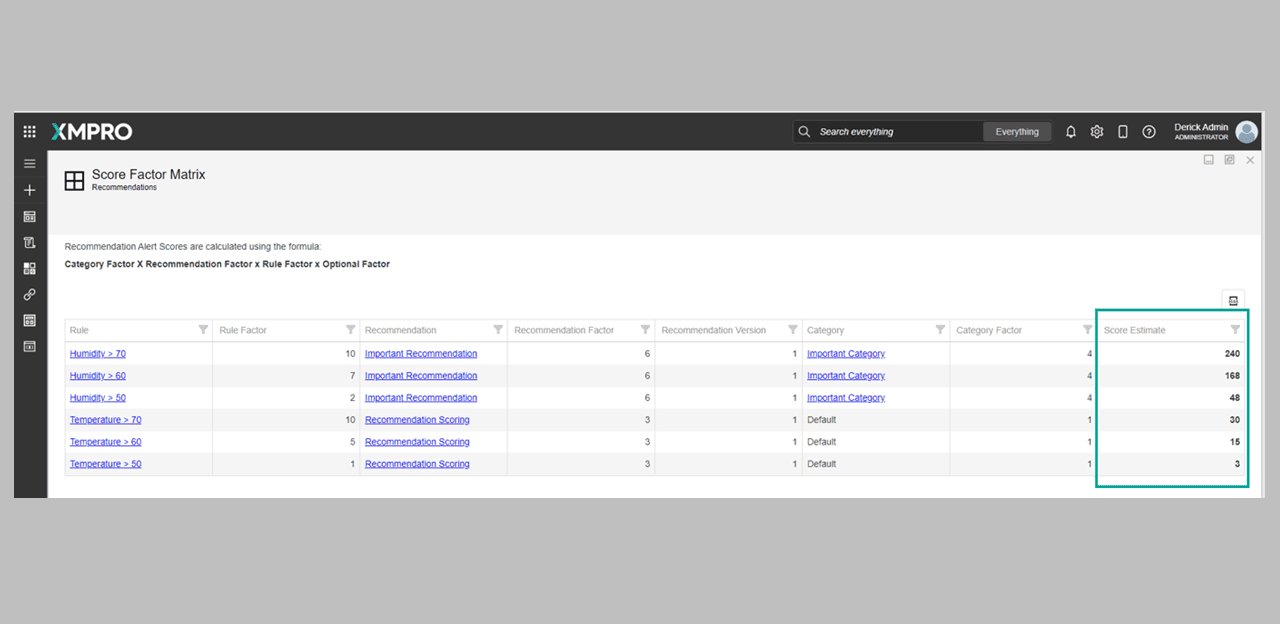This screenshot has height=624, width=1280.
Task: Click the plus icon in the left sidebar
Action: click(30, 190)
